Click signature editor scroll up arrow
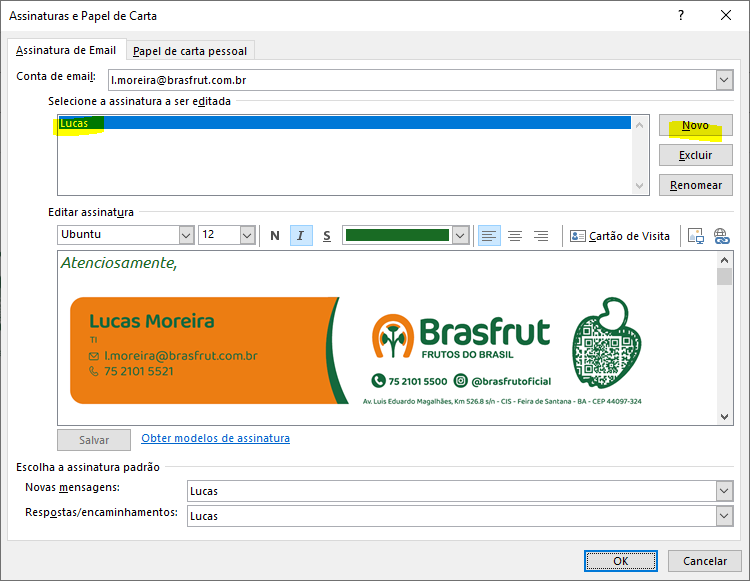Viewport: 750px width, 581px height. coord(724,260)
